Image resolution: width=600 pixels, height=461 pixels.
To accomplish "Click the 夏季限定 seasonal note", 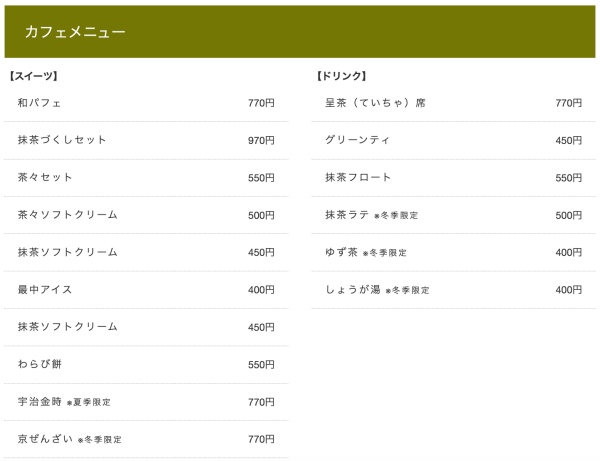I will click(x=92, y=402).
